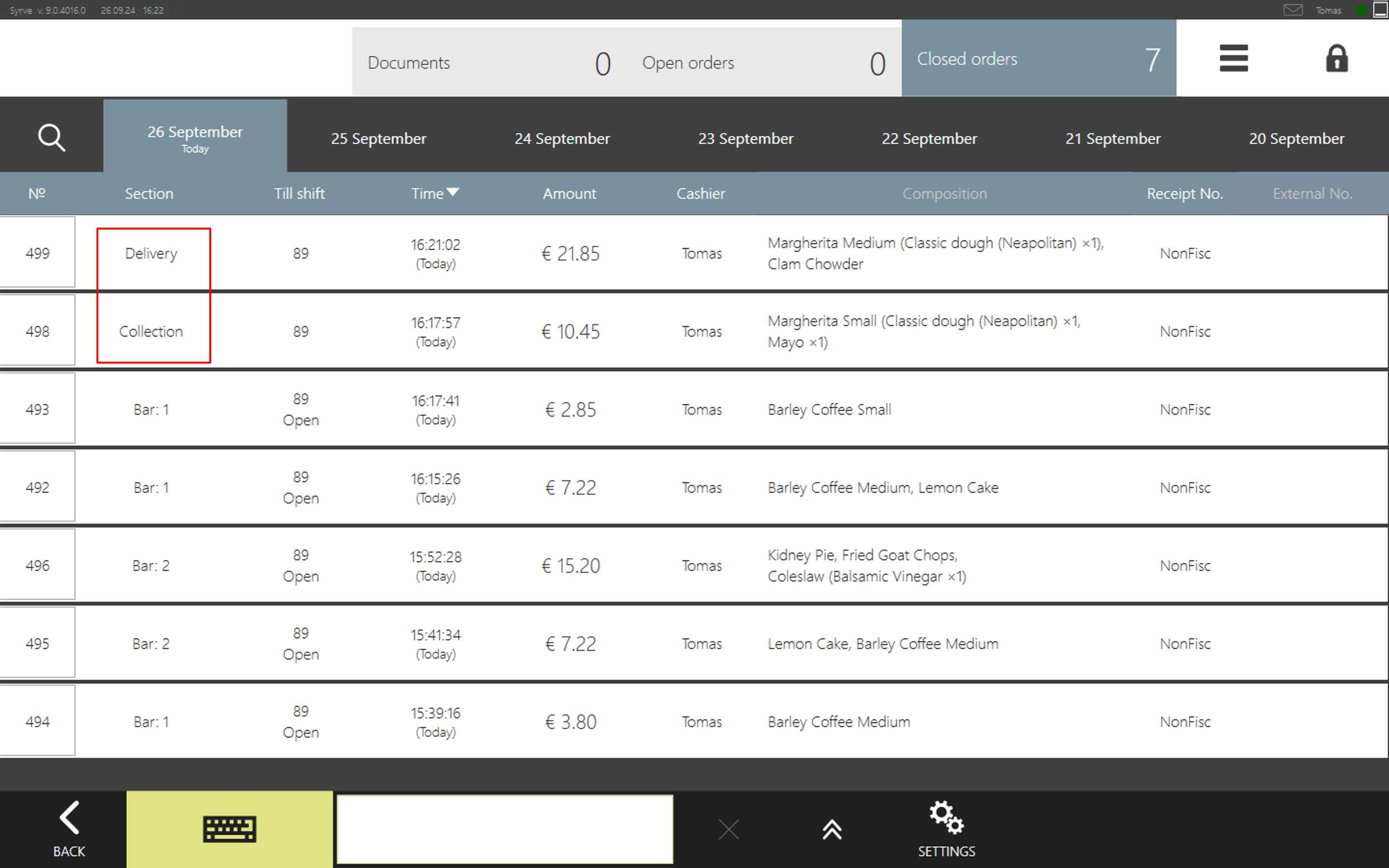Lock the terminal with padlock icon
The height and width of the screenshot is (868, 1389).
(1336, 58)
